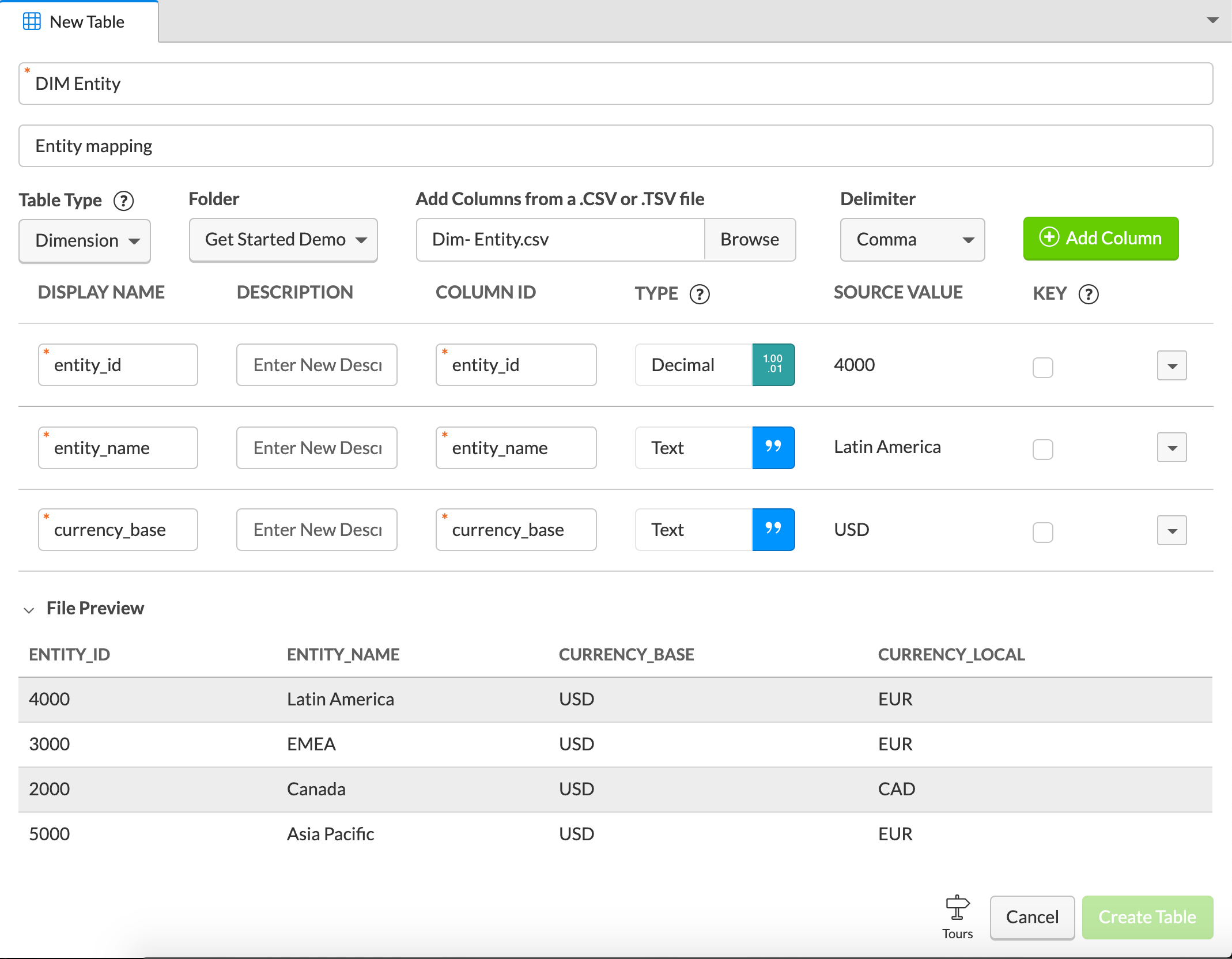Click the Dim- Entity.csv file name field
Screen dimensions: 1232x959
(x=553, y=240)
